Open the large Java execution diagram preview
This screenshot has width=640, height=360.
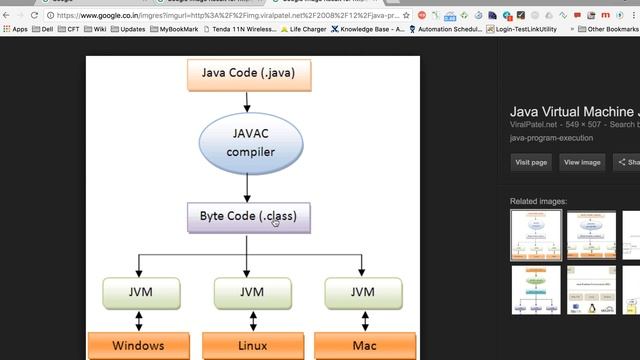(253, 208)
